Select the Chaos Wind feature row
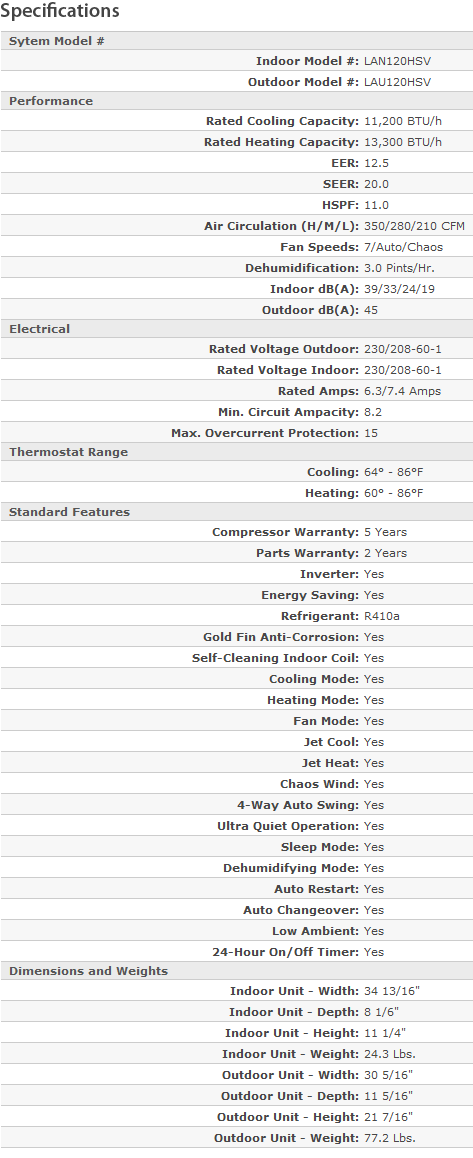Screen dimensions: 473x1158 [236, 784]
